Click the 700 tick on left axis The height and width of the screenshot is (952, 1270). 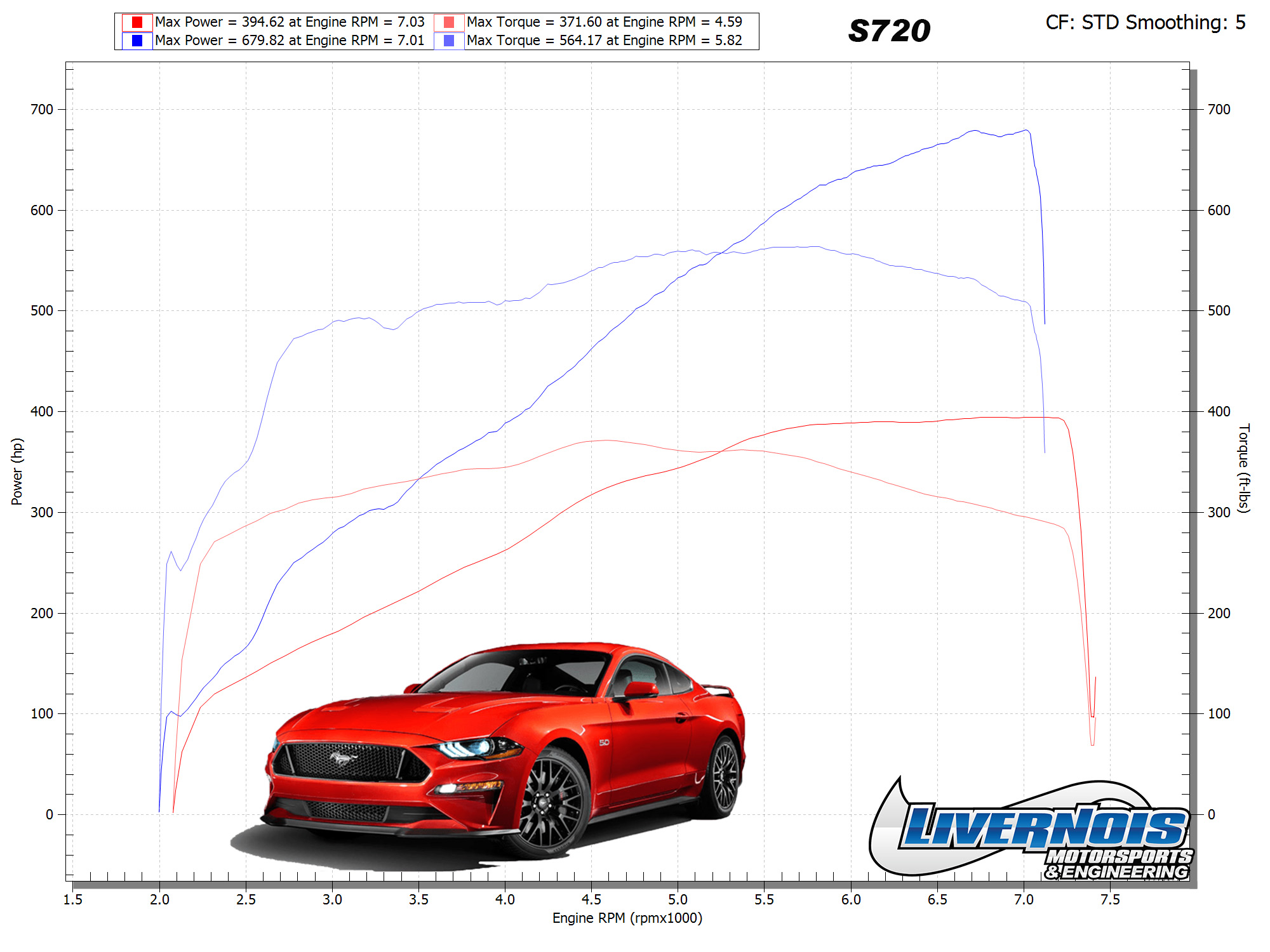(42, 109)
